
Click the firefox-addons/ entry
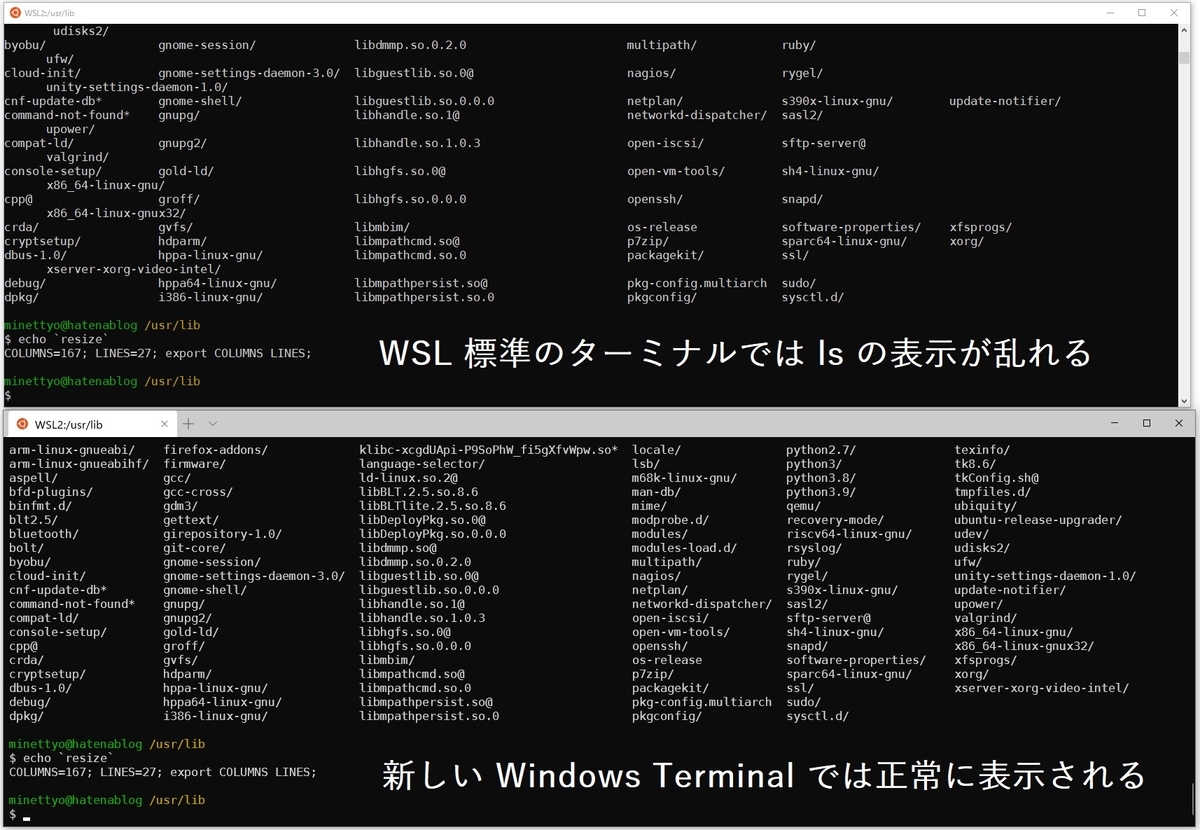coord(215,450)
